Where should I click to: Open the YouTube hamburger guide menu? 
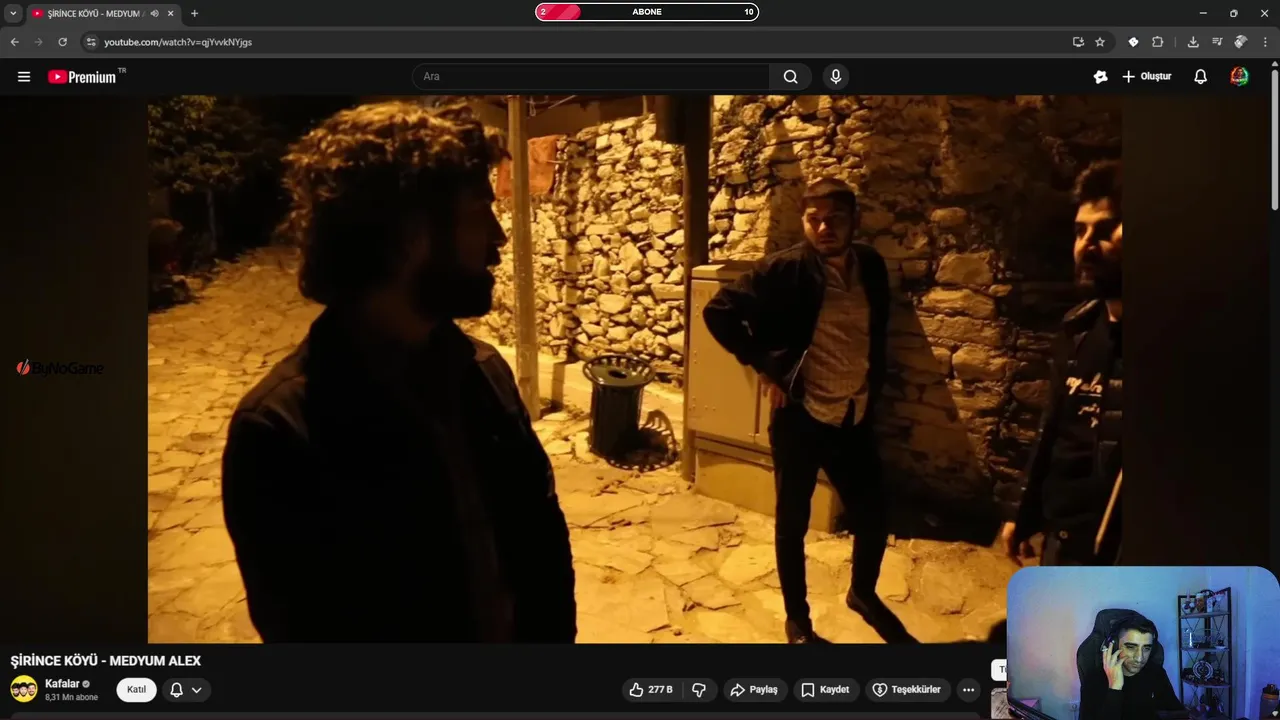[24, 77]
